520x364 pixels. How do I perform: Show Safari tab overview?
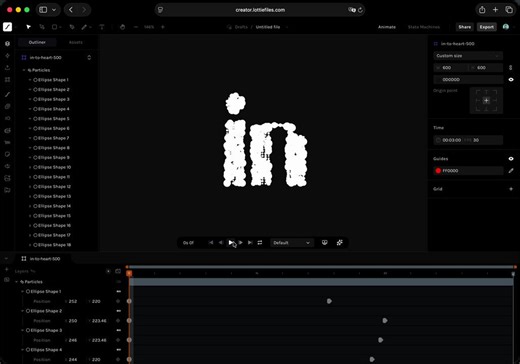pyautogui.click(x=509, y=10)
